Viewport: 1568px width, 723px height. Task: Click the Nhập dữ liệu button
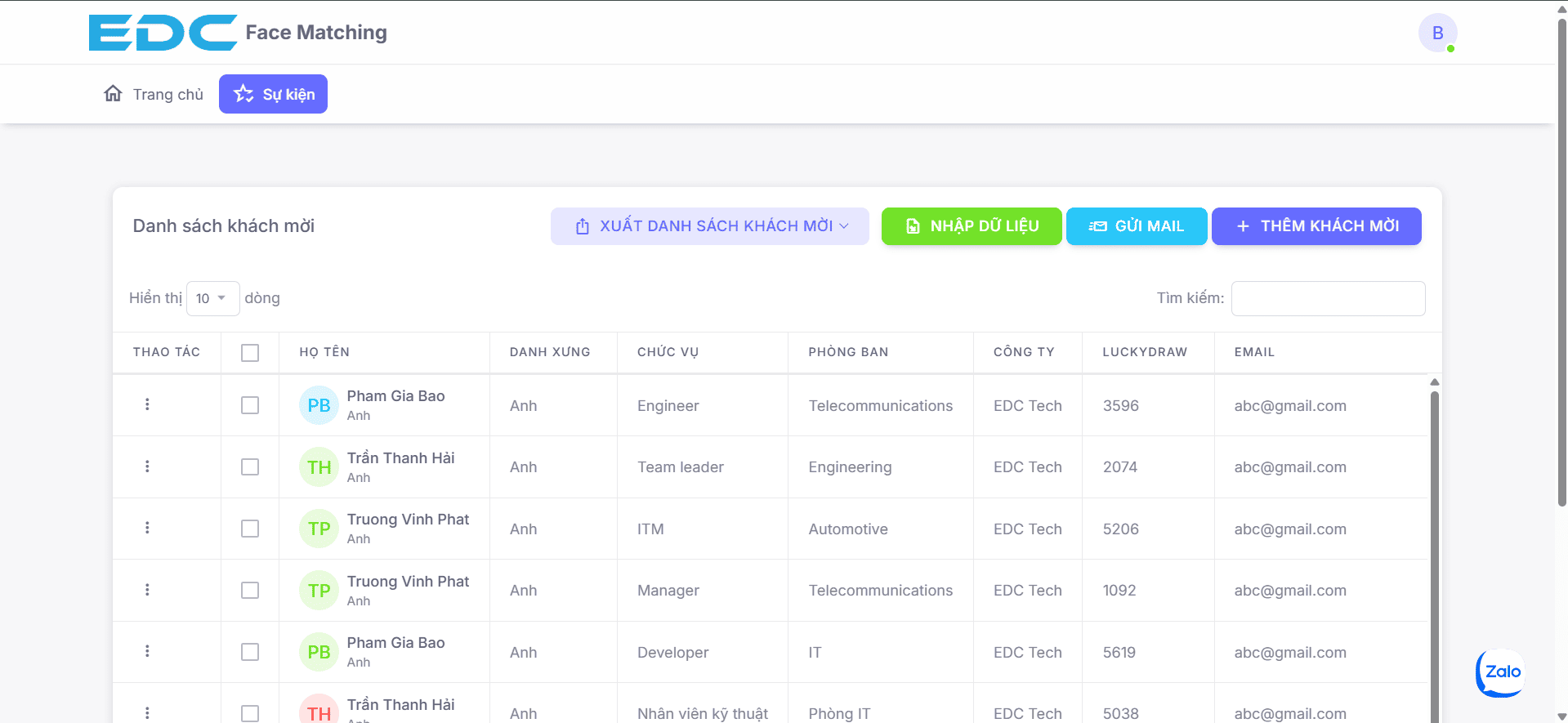(972, 226)
